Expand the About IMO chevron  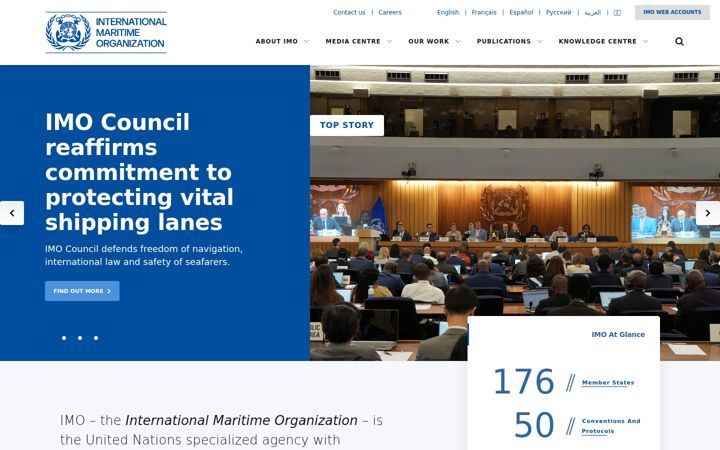306,41
